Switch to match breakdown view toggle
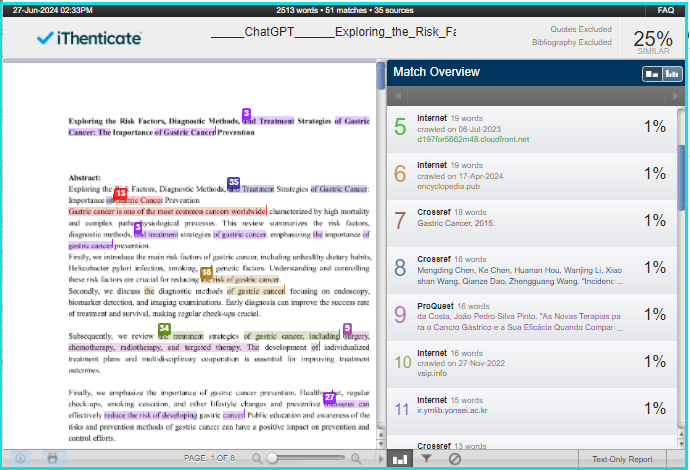690x470 pixels. point(652,74)
